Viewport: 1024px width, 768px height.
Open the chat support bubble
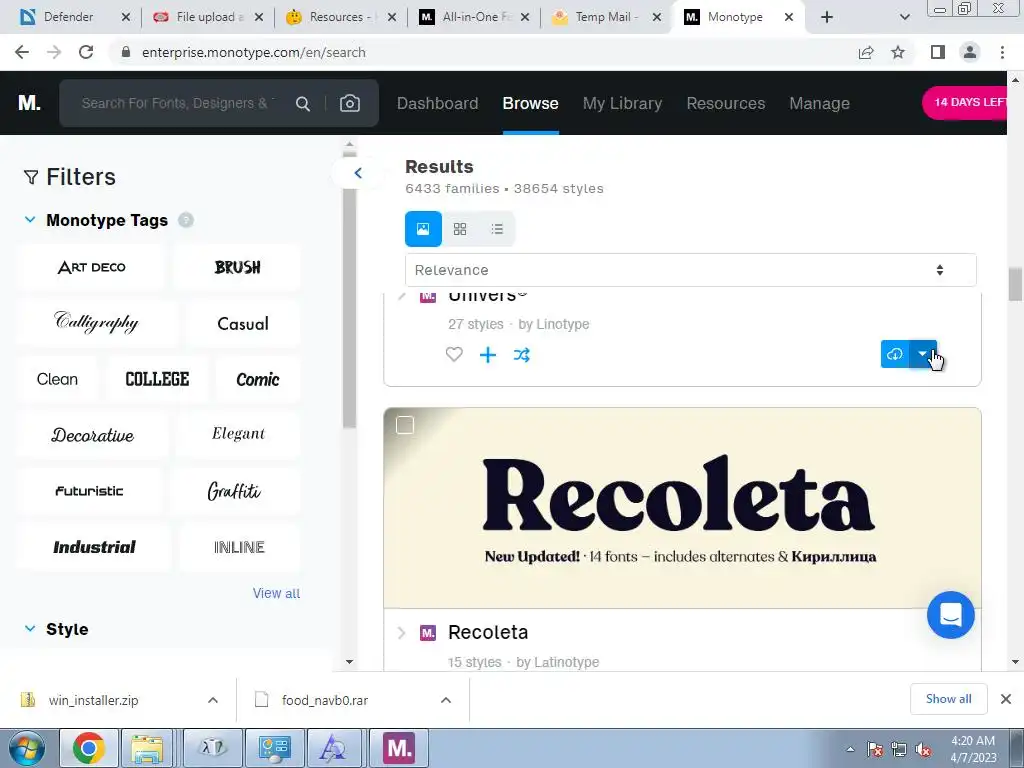pyautogui.click(x=950, y=615)
